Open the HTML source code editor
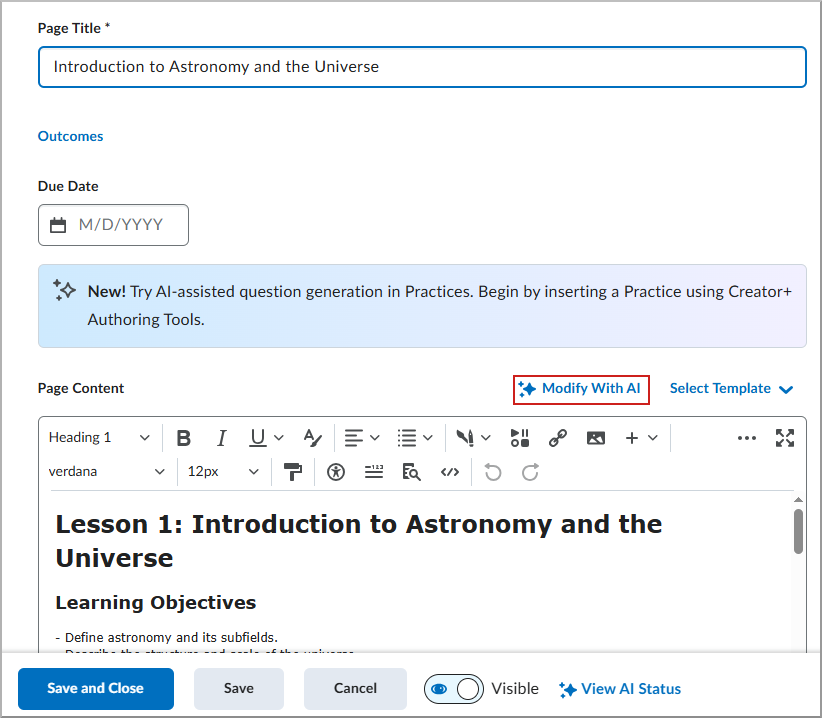This screenshot has width=822, height=718. (x=449, y=472)
